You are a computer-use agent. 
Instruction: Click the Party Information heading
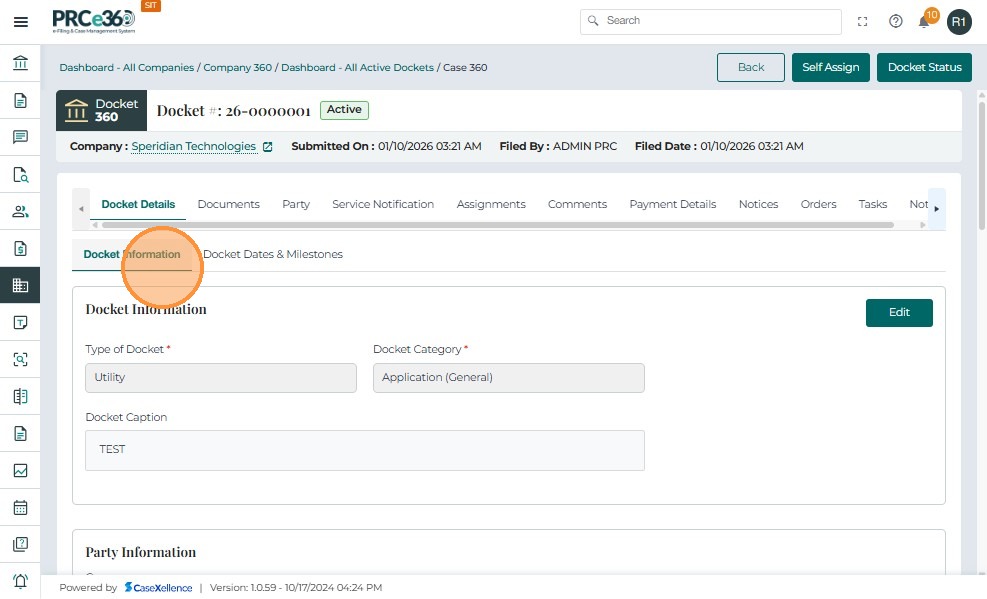tap(140, 552)
